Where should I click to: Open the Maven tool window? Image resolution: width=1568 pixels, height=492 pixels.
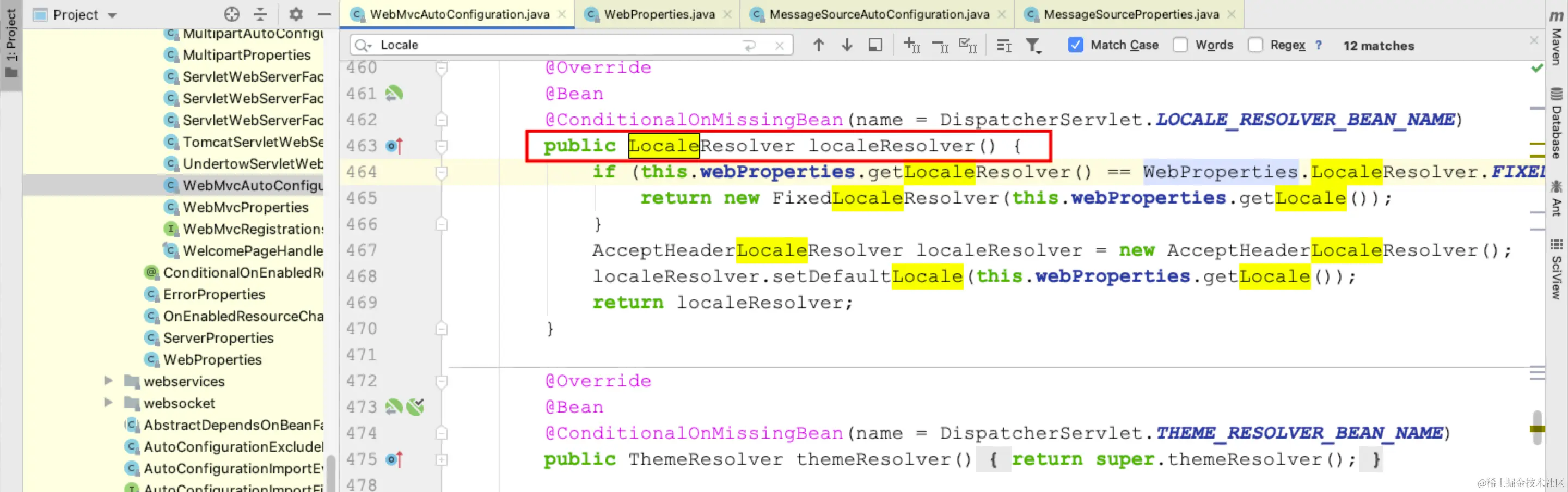coord(1557,38)
